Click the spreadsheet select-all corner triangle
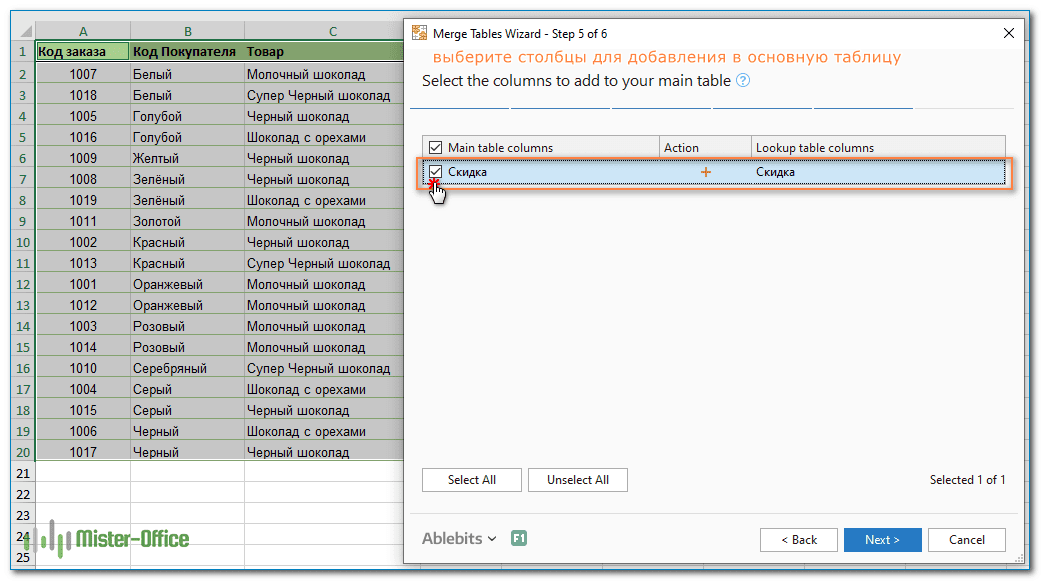 coord(25,31)
